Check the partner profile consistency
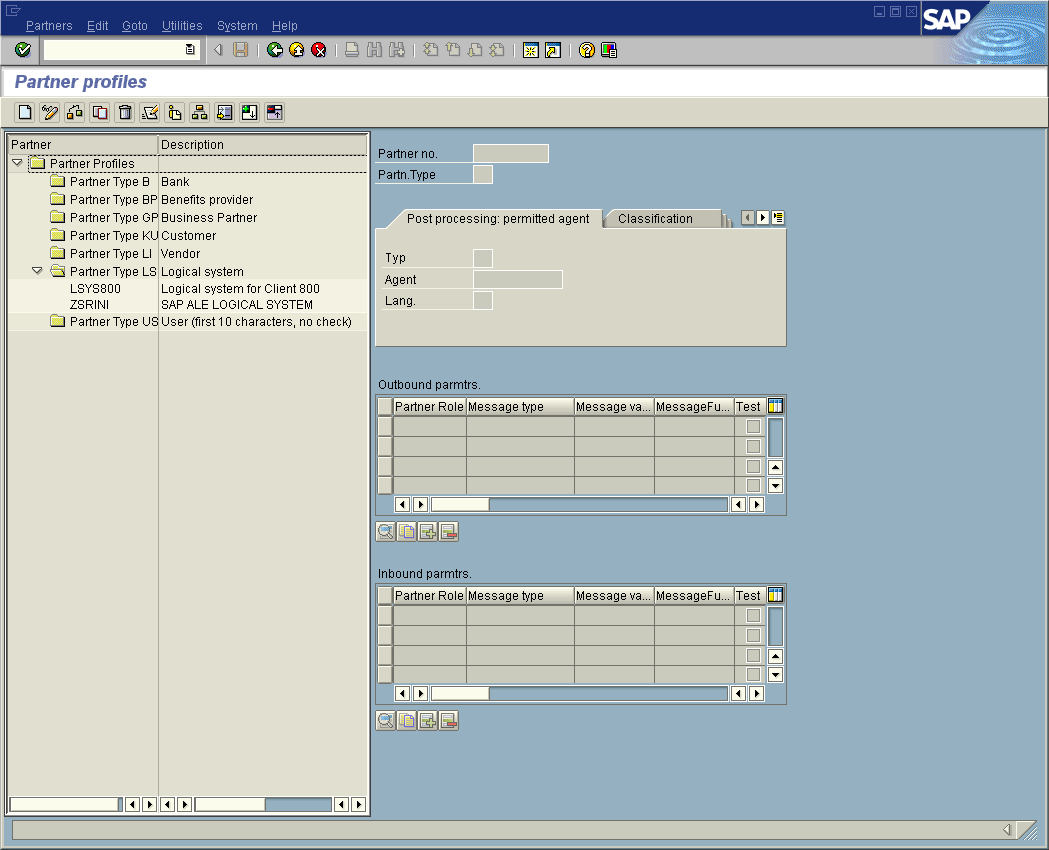Screen dimensions: 1049x850 point(150,112)
